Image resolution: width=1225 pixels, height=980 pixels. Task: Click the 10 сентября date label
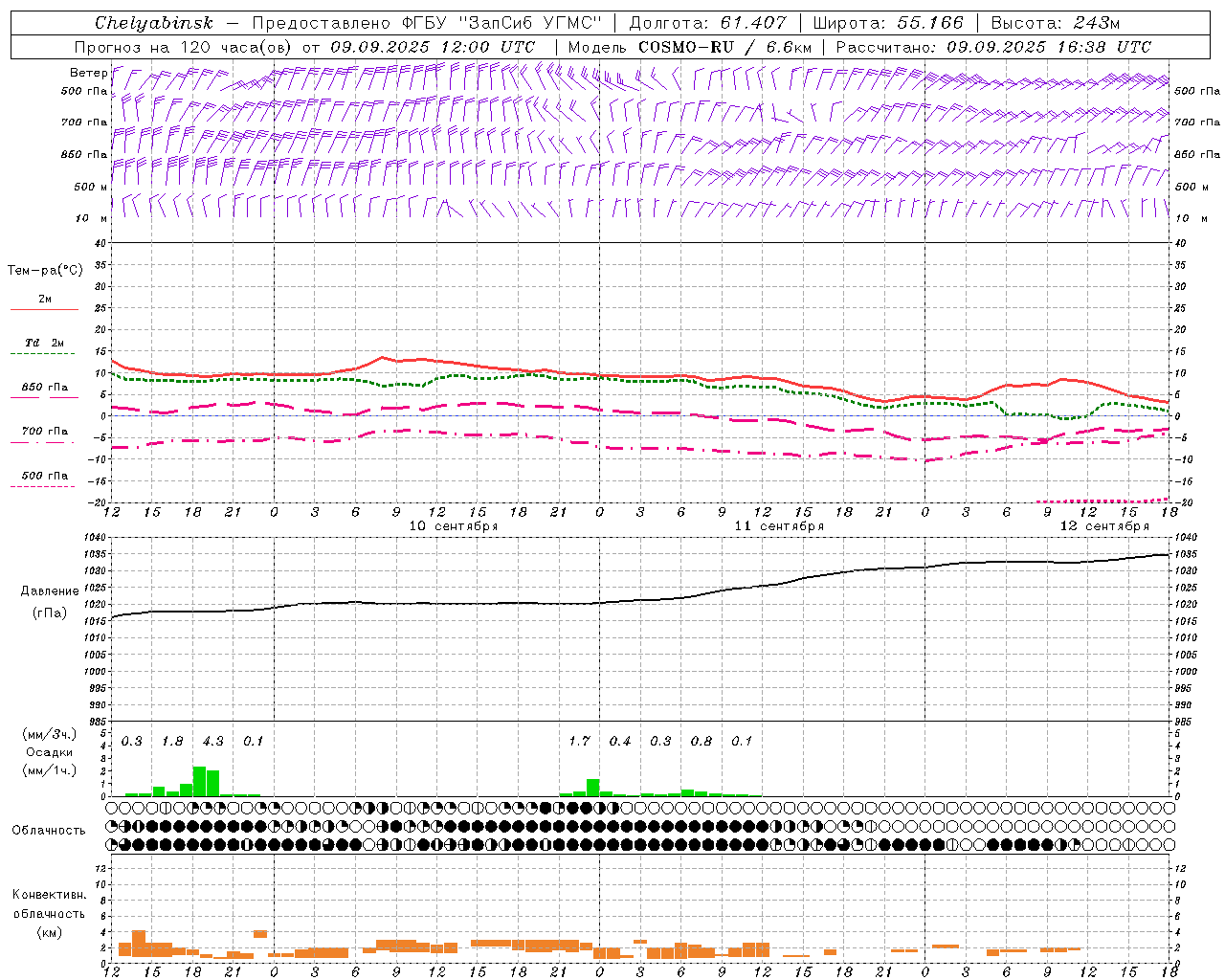pos(454,526)
